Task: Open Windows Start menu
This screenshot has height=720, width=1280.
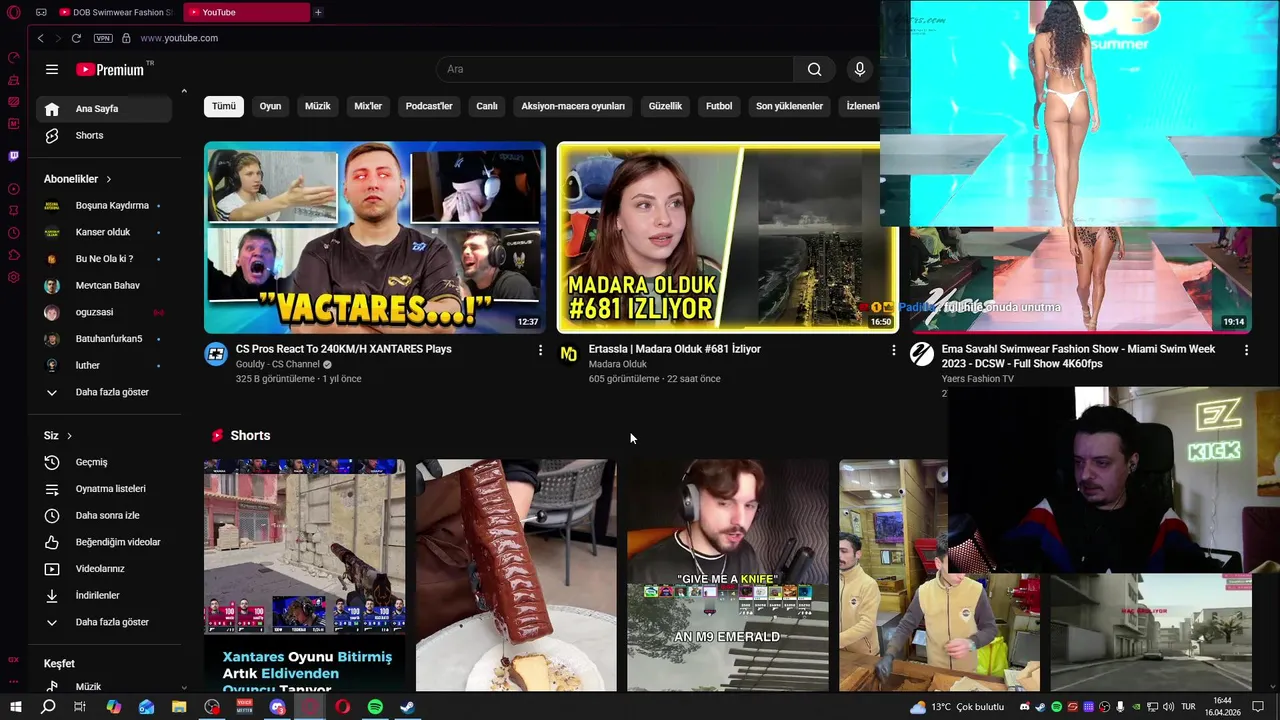Action: point(15,707)
